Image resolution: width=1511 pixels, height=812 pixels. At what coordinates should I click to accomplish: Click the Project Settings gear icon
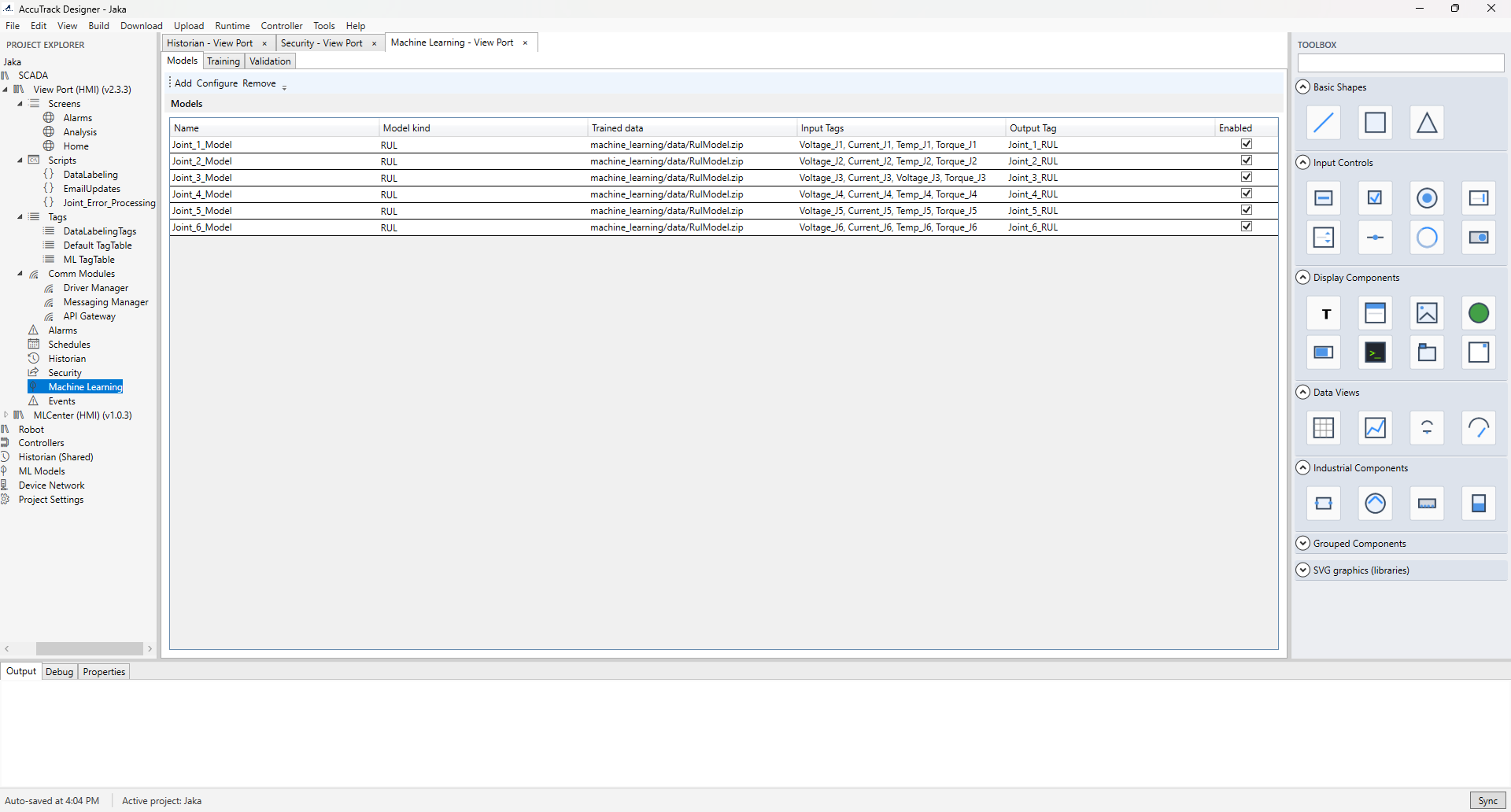pyautogui.click(x=5, y=500)
